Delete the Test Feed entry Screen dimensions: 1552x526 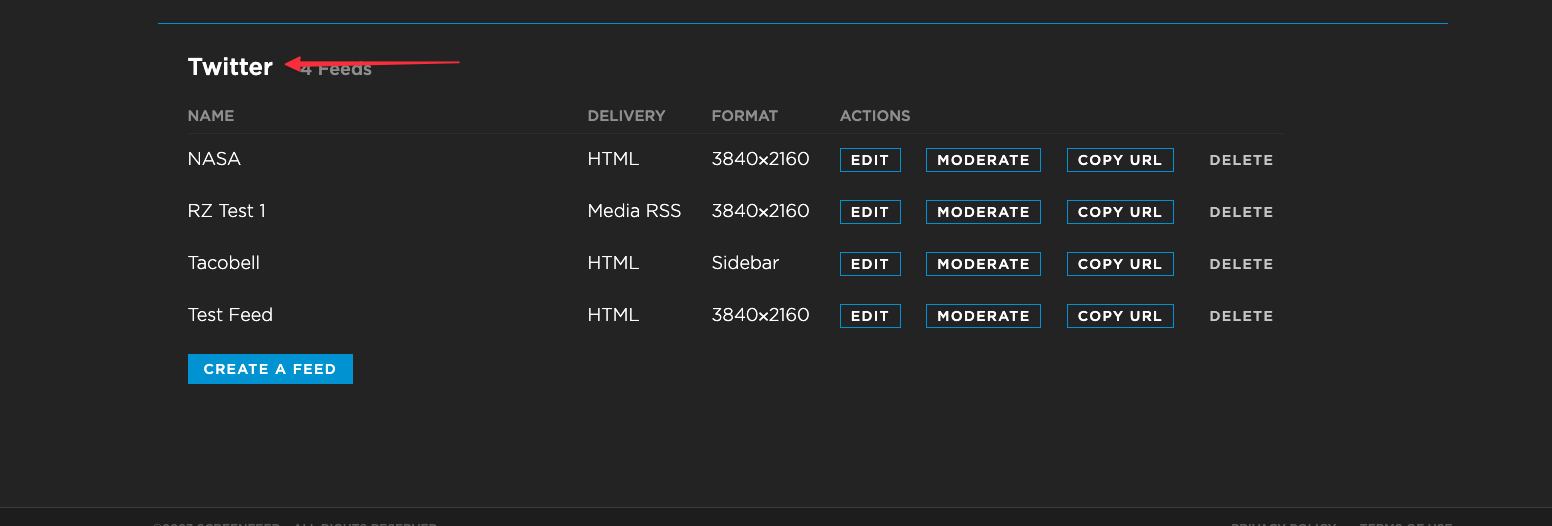(x=1241, y=316)
